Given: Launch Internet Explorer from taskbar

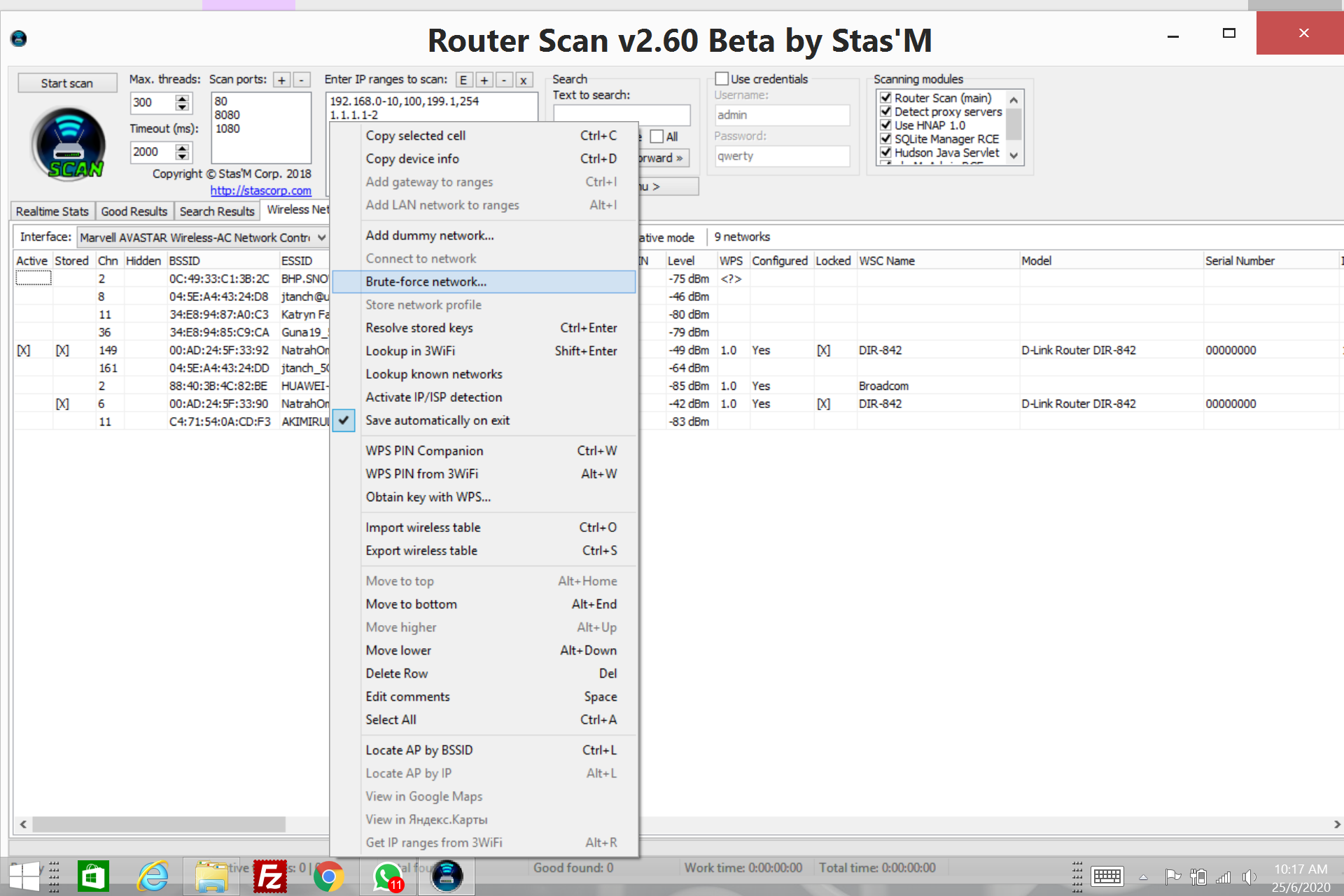Looking at the screenshot, I should 153,876.
